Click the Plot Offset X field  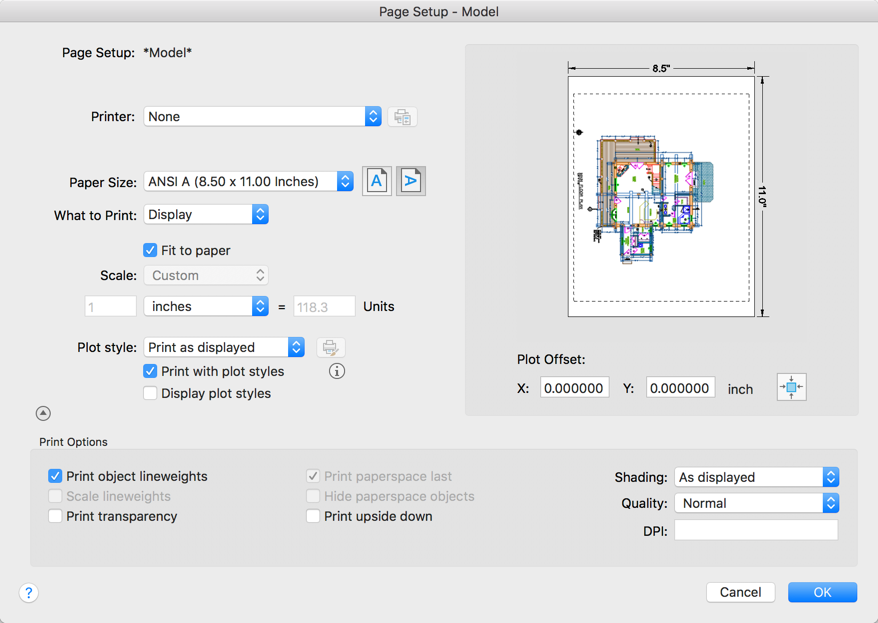pos(574,388)
